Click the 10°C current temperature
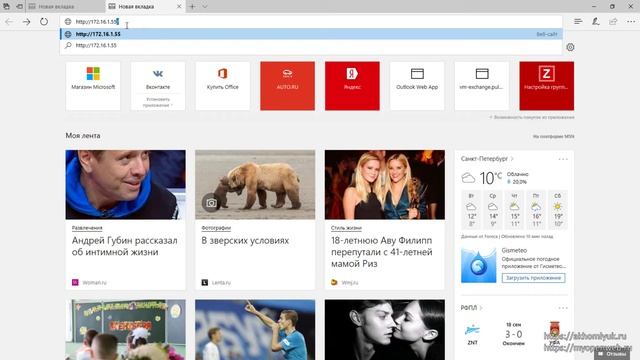Screen dimensions: 640x360 click(491, 178)
